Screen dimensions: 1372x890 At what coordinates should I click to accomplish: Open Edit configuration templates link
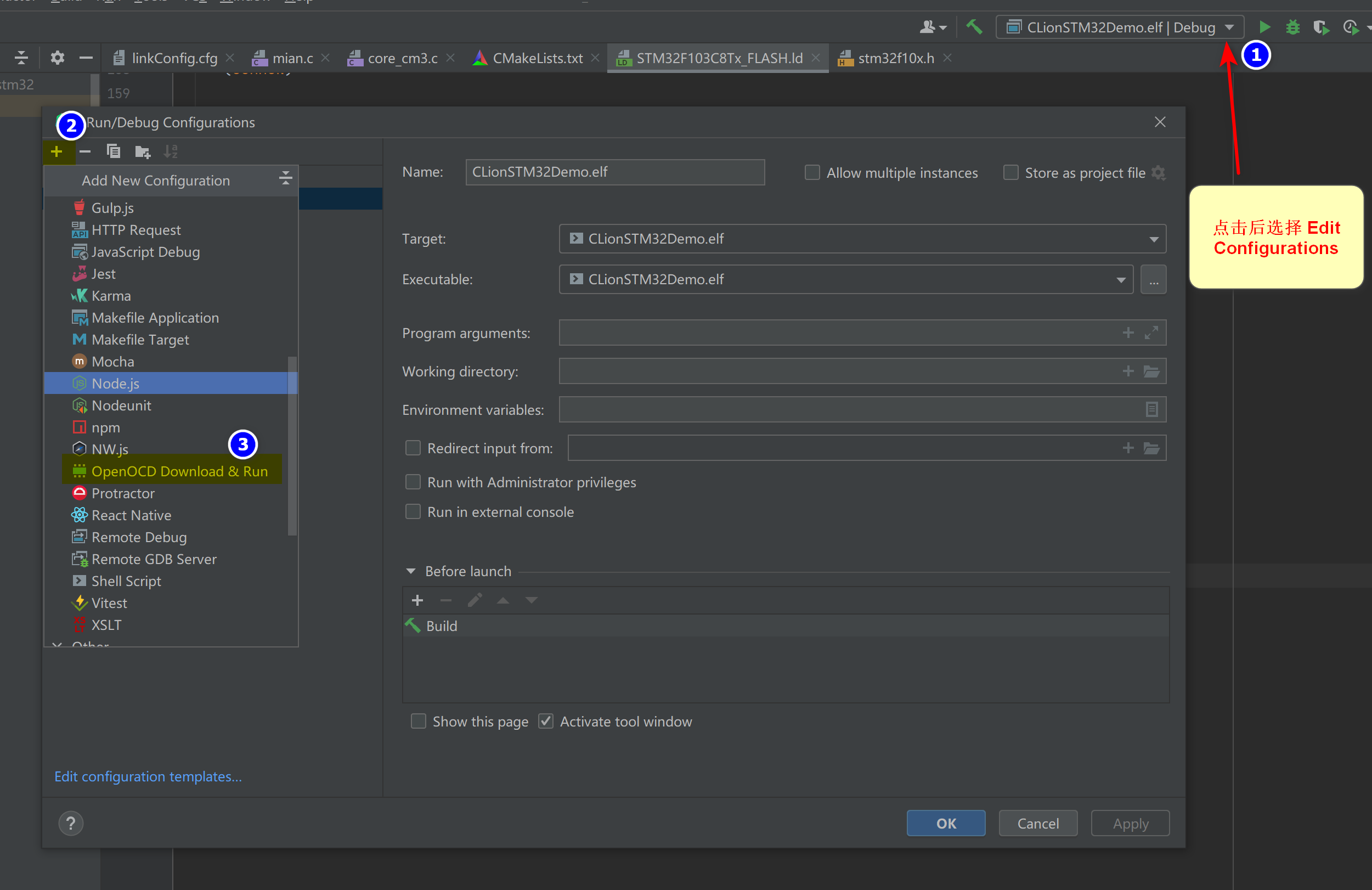pyautogui.click(x=148, y=776)
